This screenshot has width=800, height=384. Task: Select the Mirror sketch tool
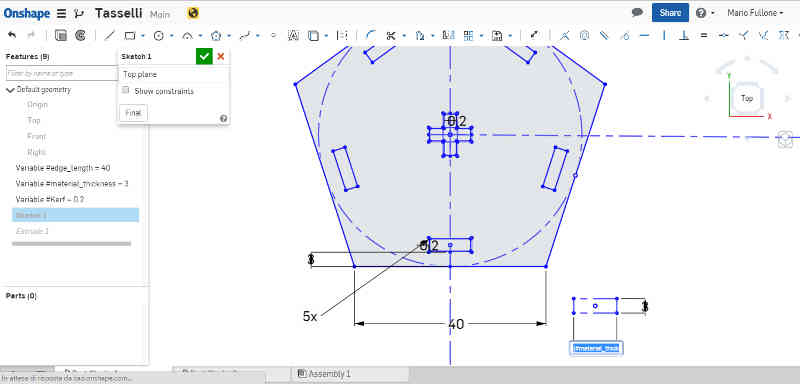448,36
